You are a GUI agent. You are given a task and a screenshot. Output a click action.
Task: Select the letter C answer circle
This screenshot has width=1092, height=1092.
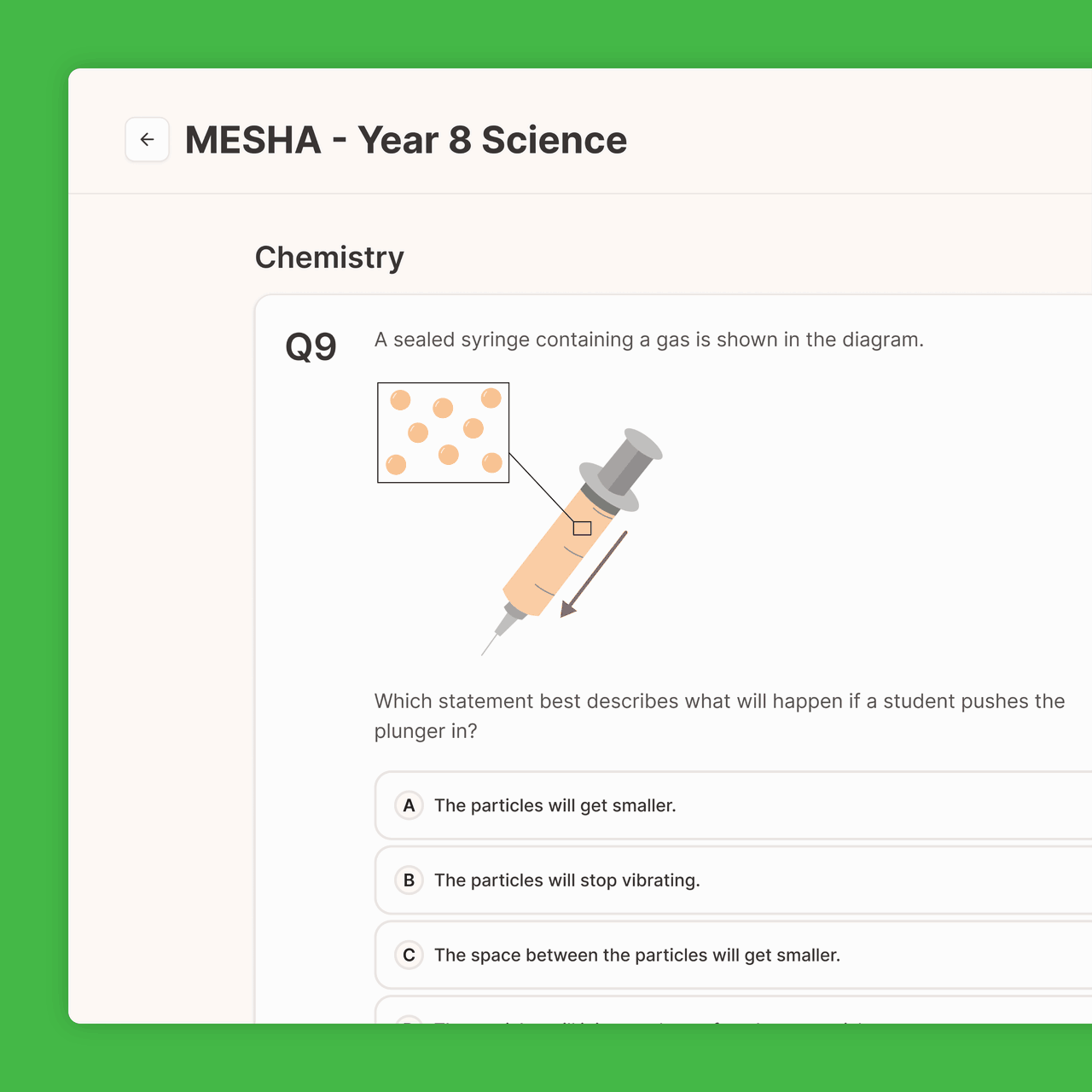pos(409,955)
